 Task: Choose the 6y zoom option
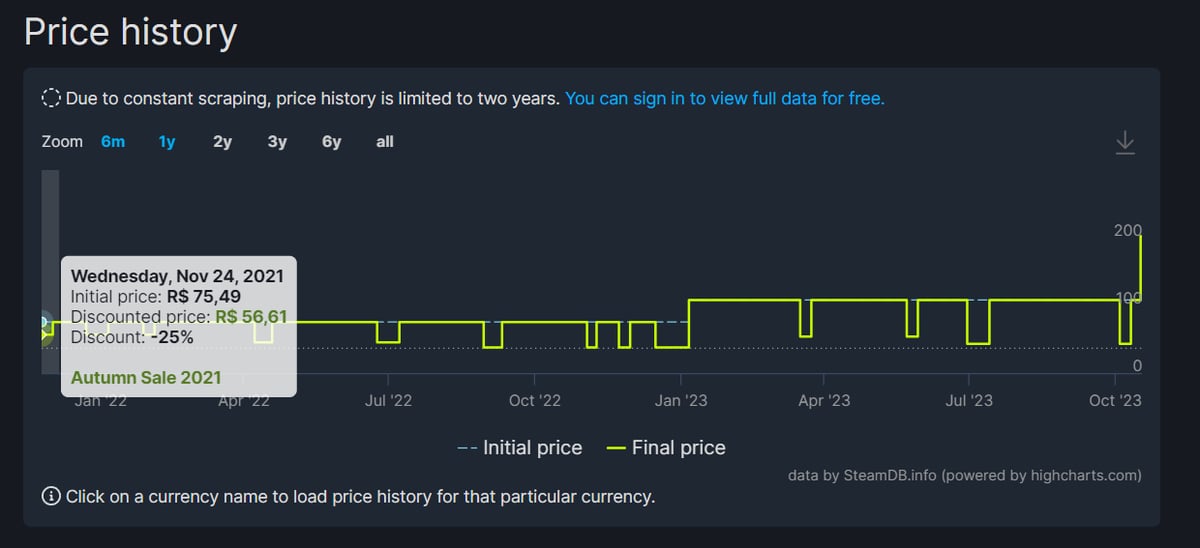point(331,142)
